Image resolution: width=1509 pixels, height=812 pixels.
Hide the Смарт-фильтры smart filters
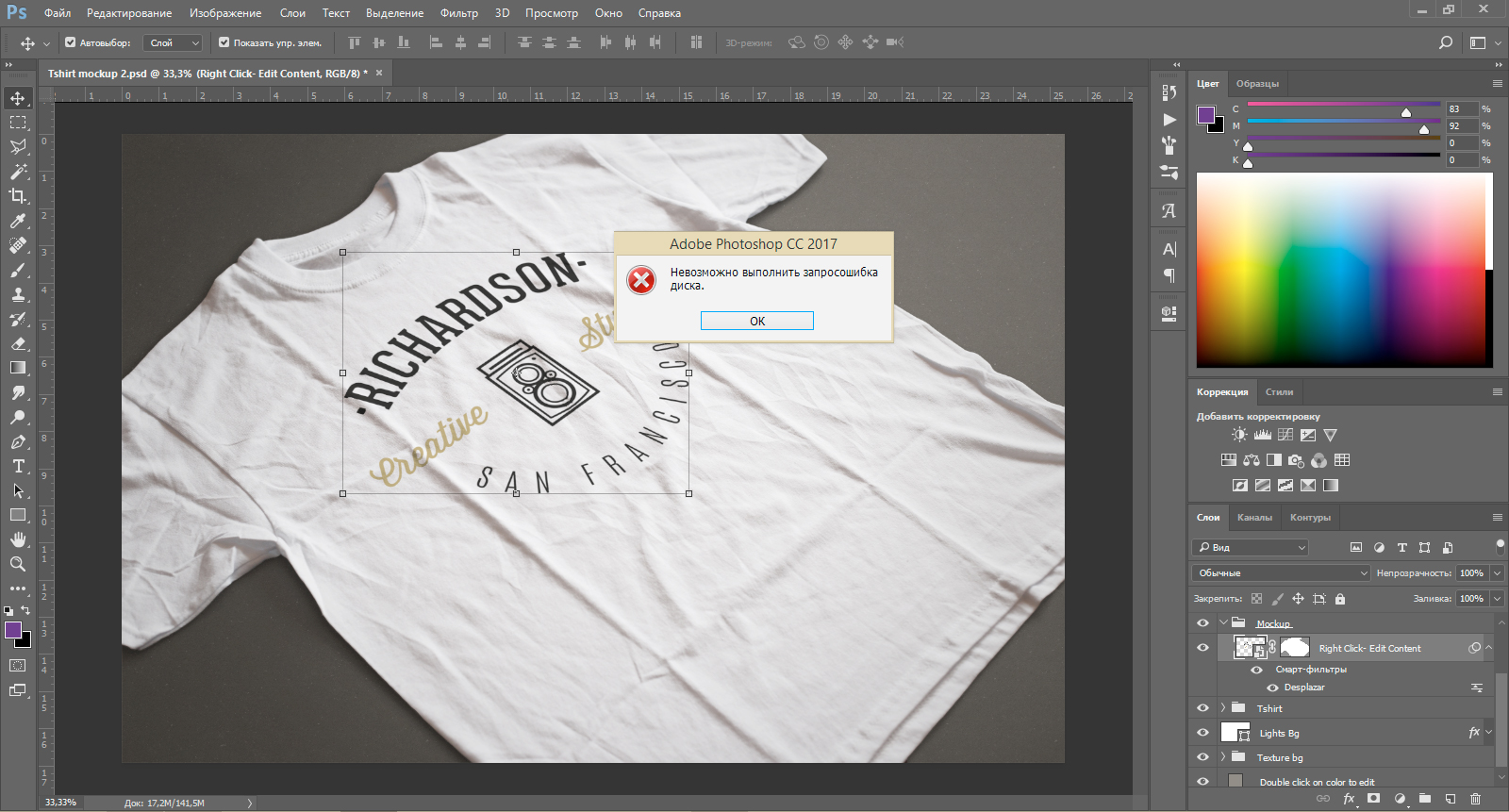[1256, 670]
